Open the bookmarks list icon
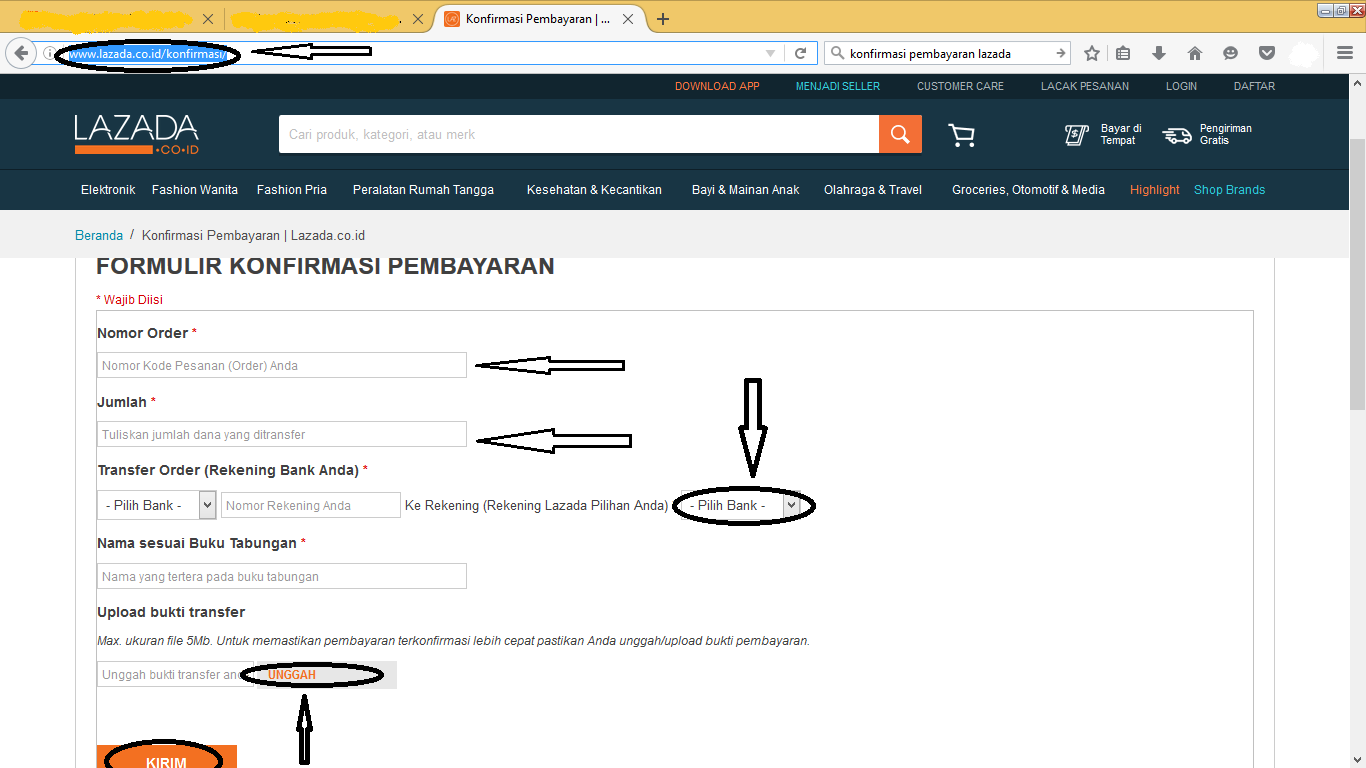This screenshot has height=768, width=1366. 1123,53
